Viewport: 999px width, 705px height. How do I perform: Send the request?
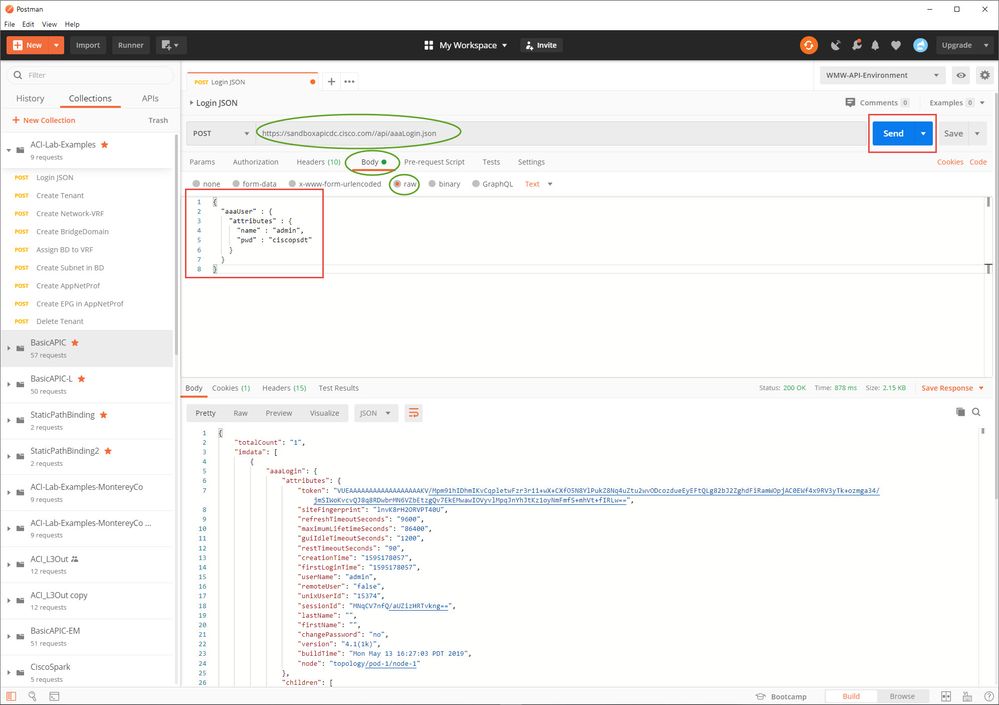pos(893,134)
